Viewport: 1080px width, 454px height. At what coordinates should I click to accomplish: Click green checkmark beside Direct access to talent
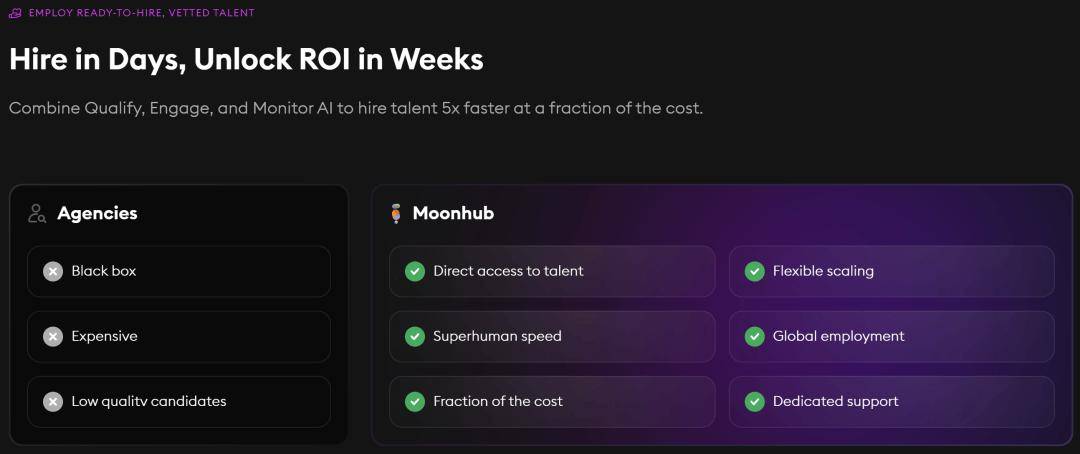[415, 271]
